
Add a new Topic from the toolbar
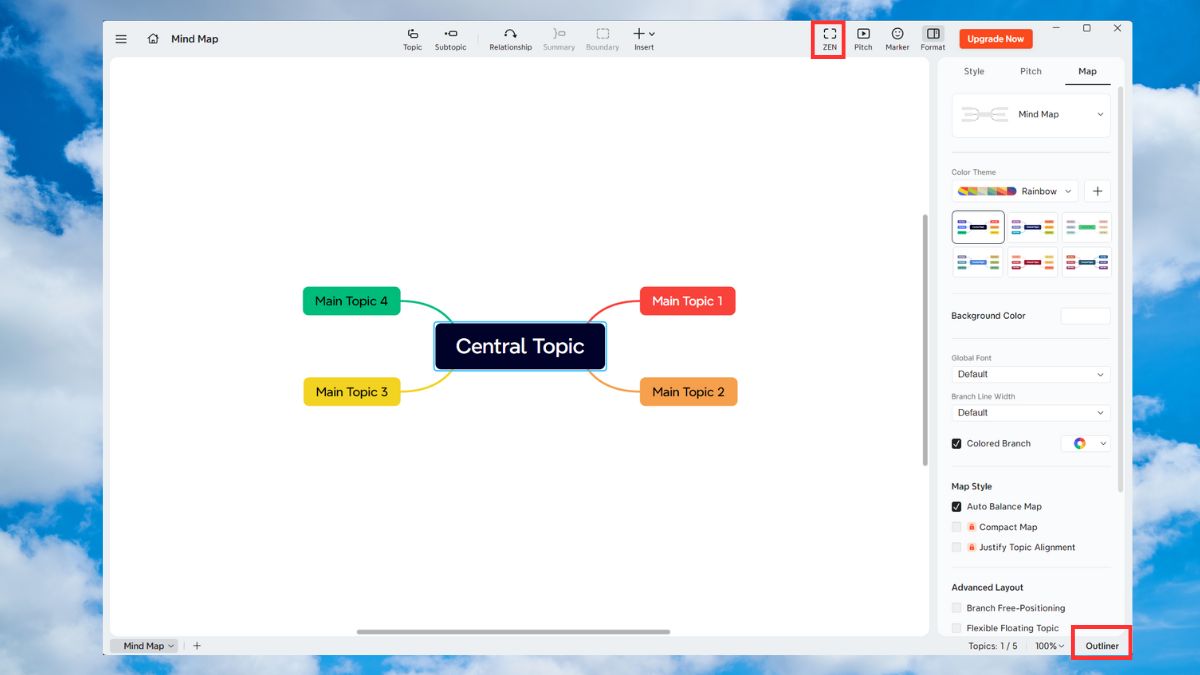pyautogui.click(x=412, y=39)
